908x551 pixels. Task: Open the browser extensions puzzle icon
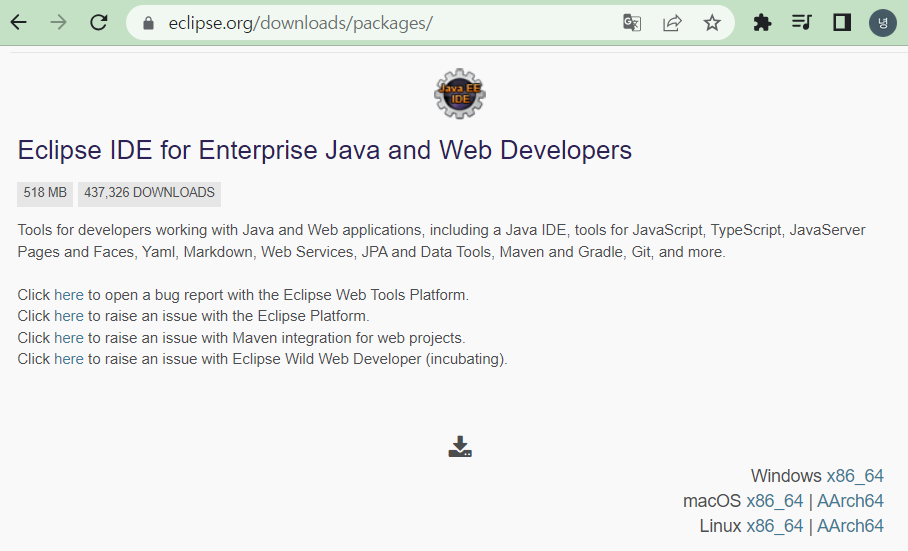pyautogui.click(x=762, y=23)
